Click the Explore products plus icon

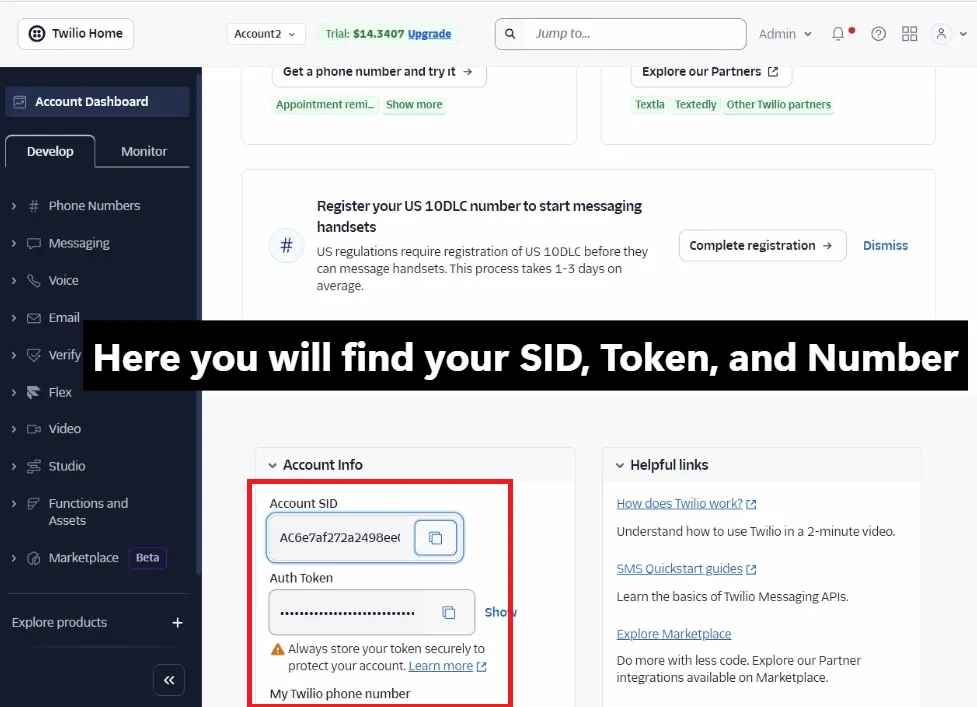click(177, 622)
